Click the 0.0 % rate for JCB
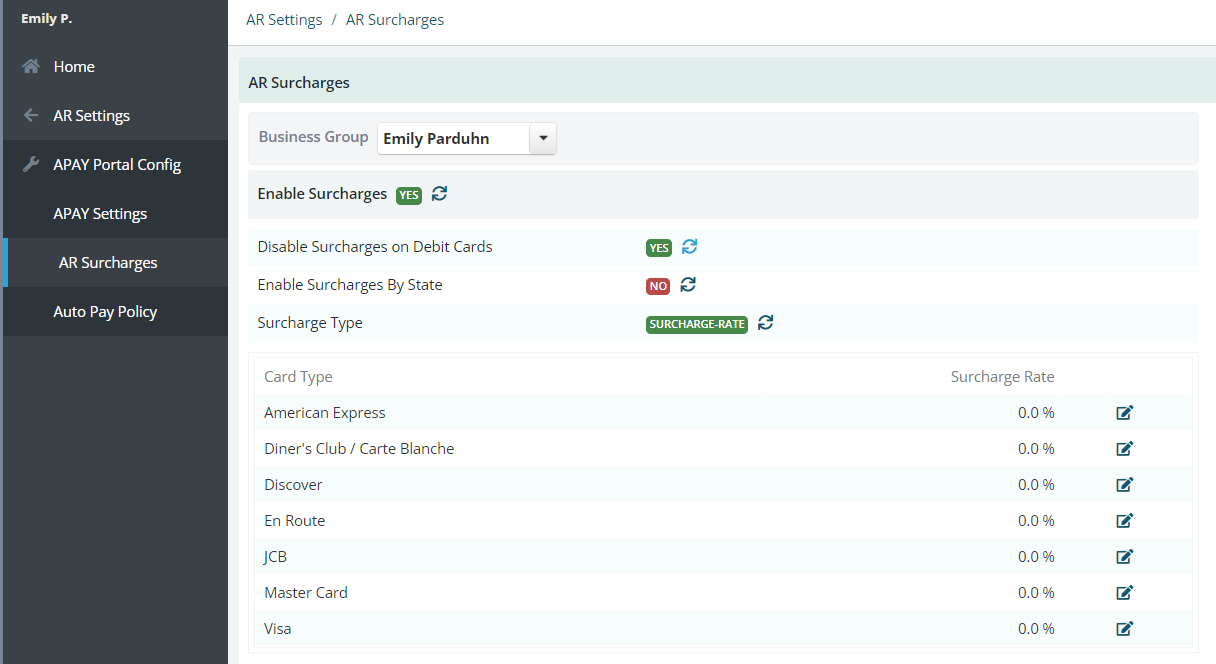The width and height of the screenshot is (1216, 664). tap(1036, 557)
